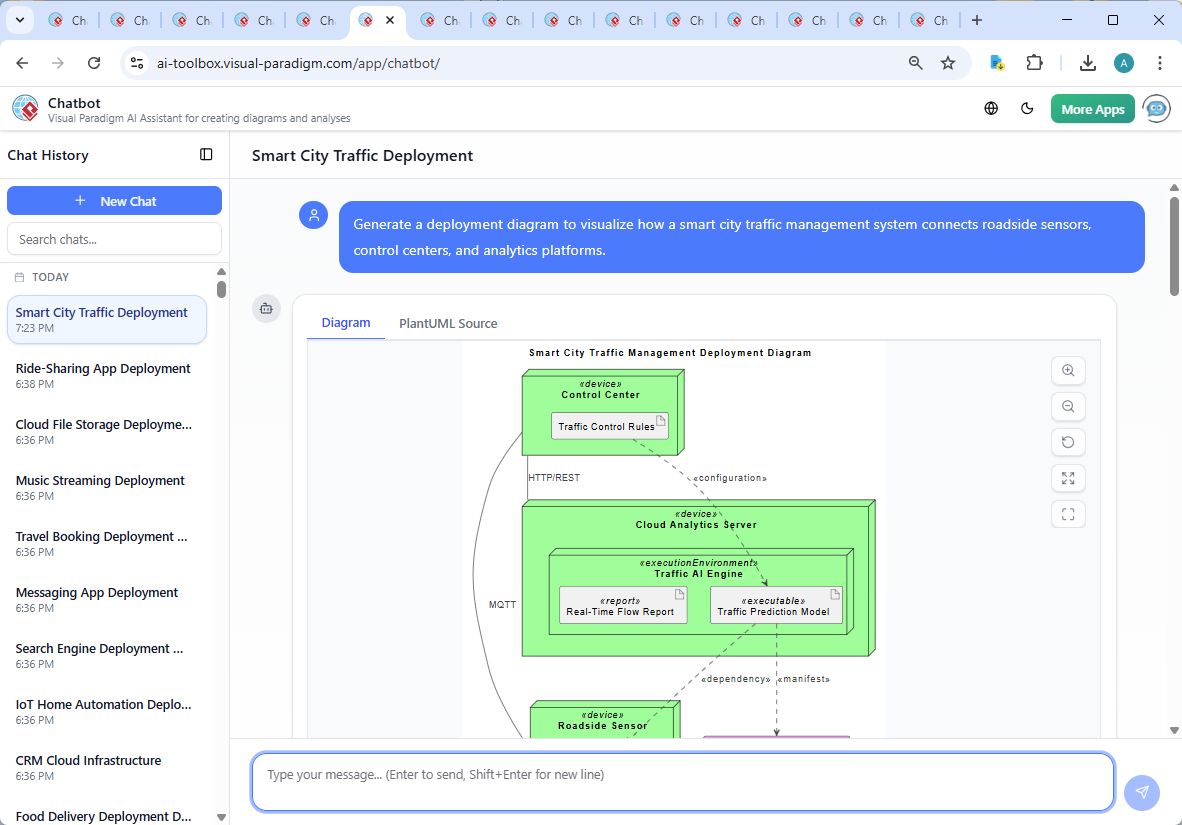Viewport: 1182px width, 825px height.
Task: Toggle dark mode with the moon icon
Action: click(x=1027, y=108)
